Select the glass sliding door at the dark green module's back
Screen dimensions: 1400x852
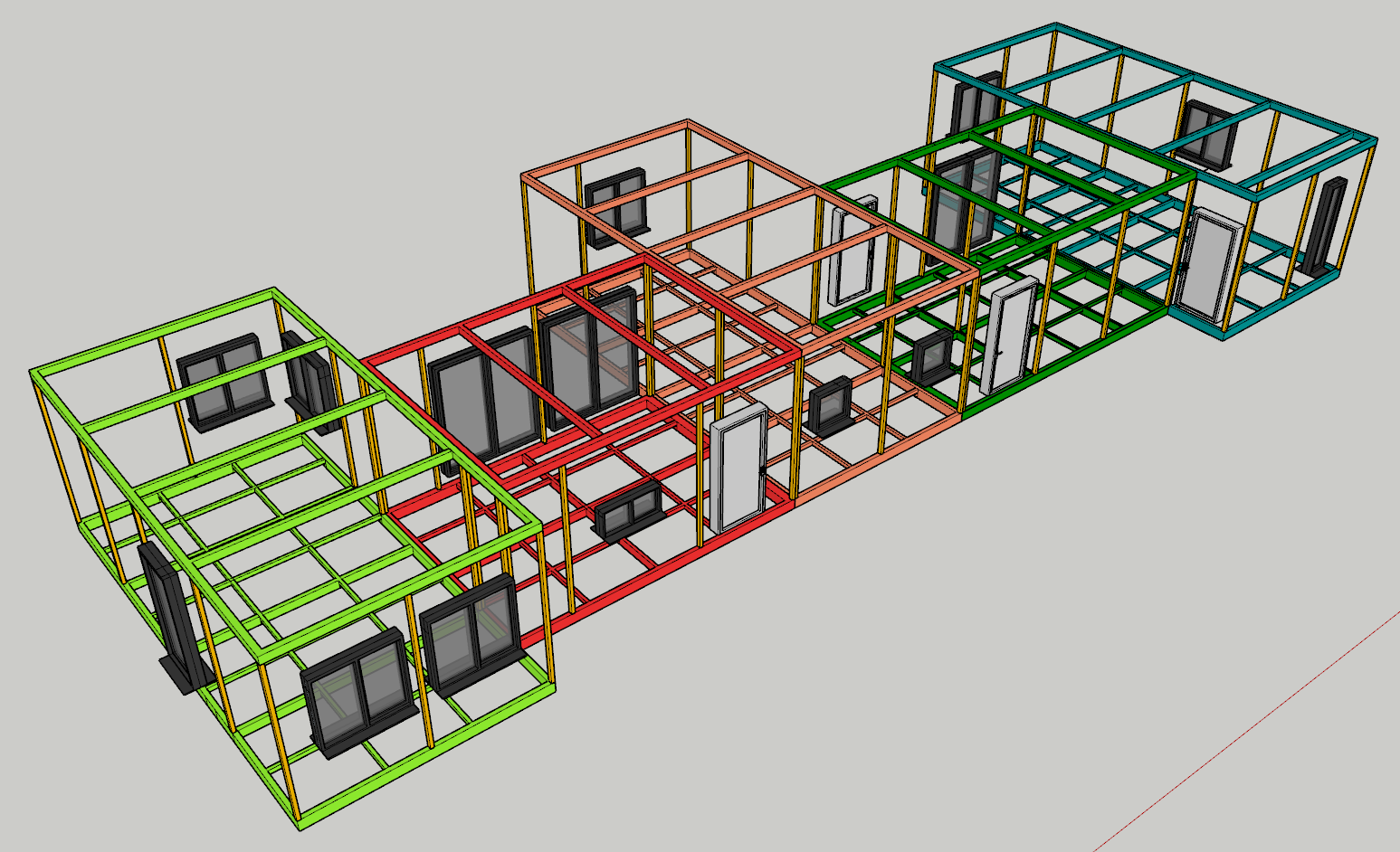click(961, 204)
